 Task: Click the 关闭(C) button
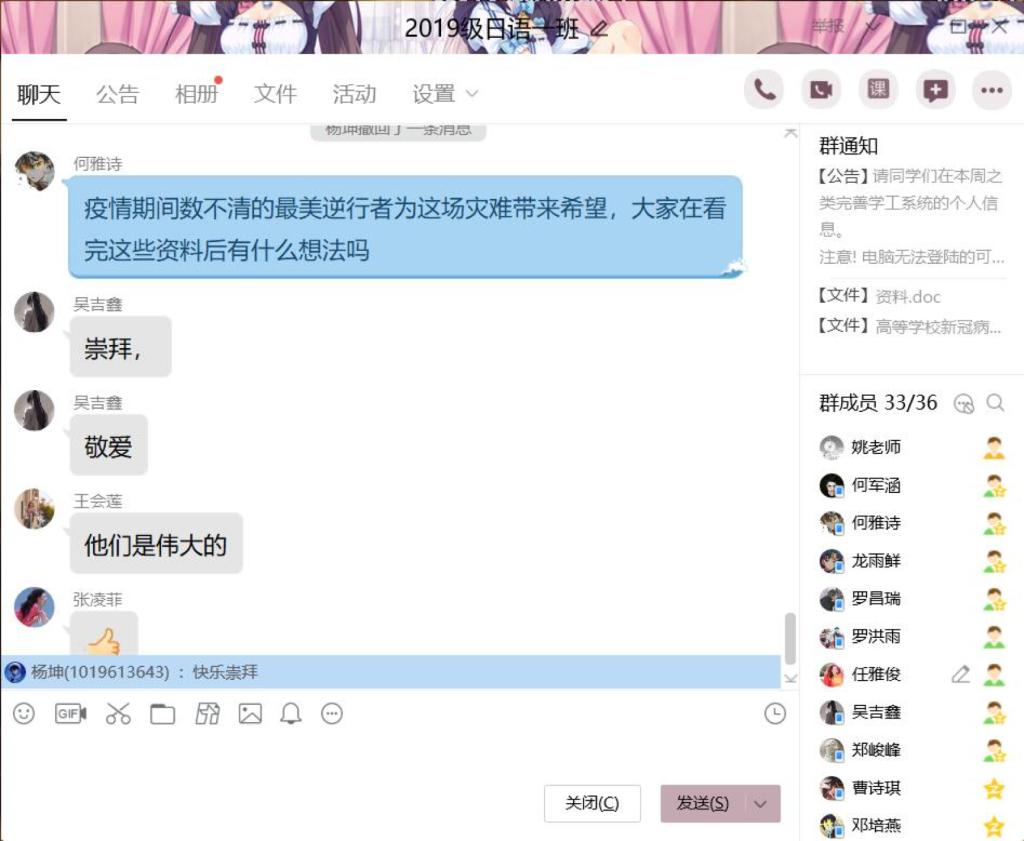(x=592, y=803)
